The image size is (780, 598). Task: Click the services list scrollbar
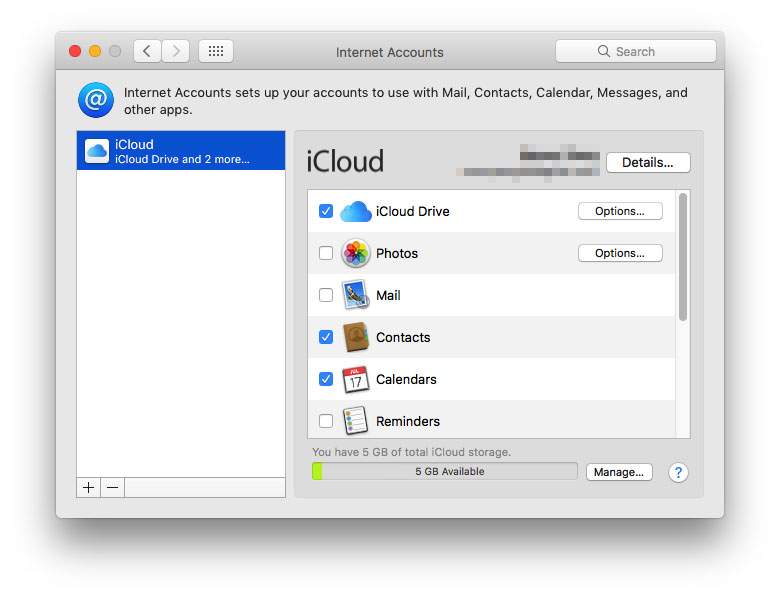(x=683, y=257)
